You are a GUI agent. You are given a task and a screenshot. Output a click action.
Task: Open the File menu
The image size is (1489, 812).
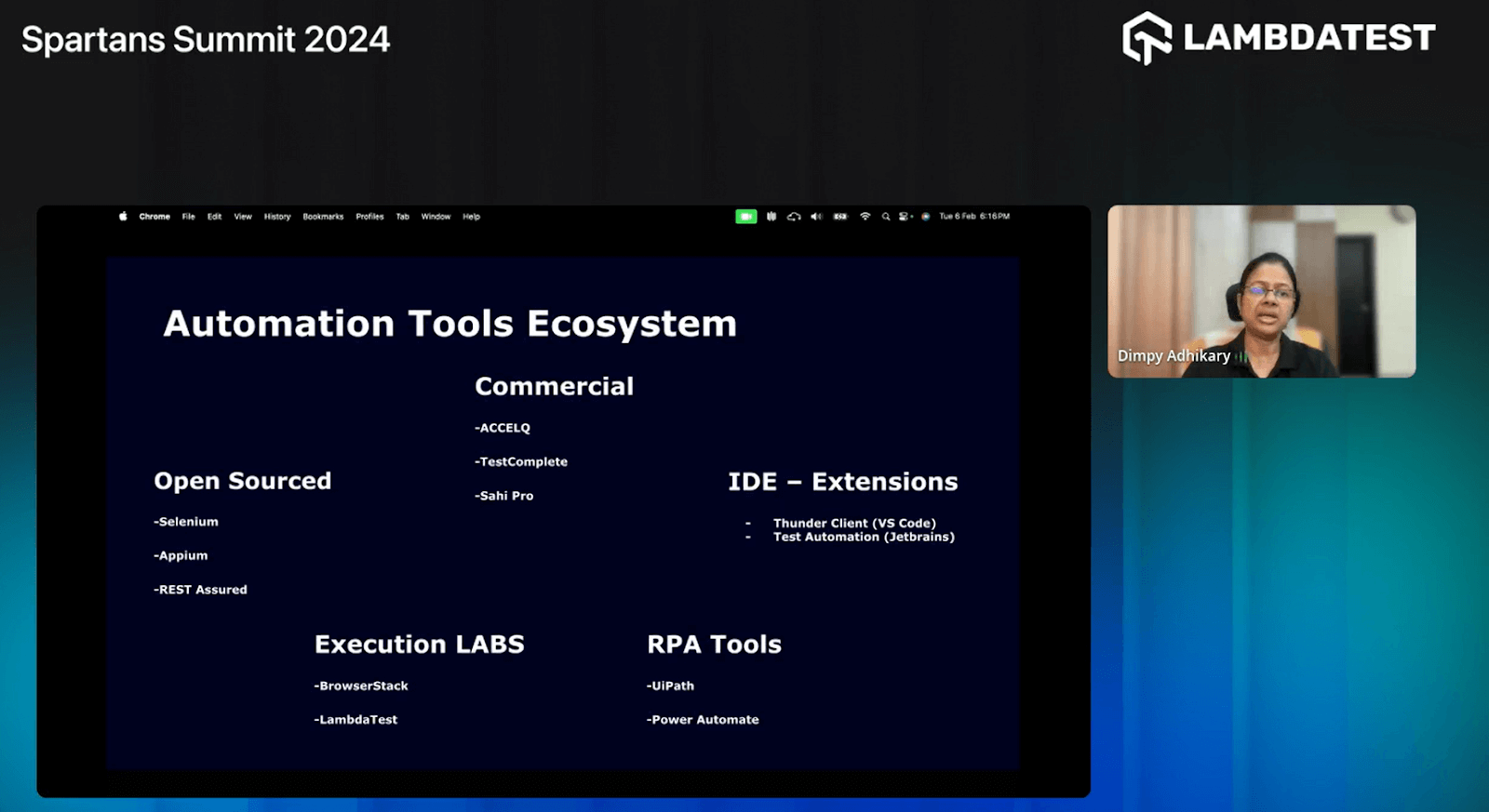point(189,217)
